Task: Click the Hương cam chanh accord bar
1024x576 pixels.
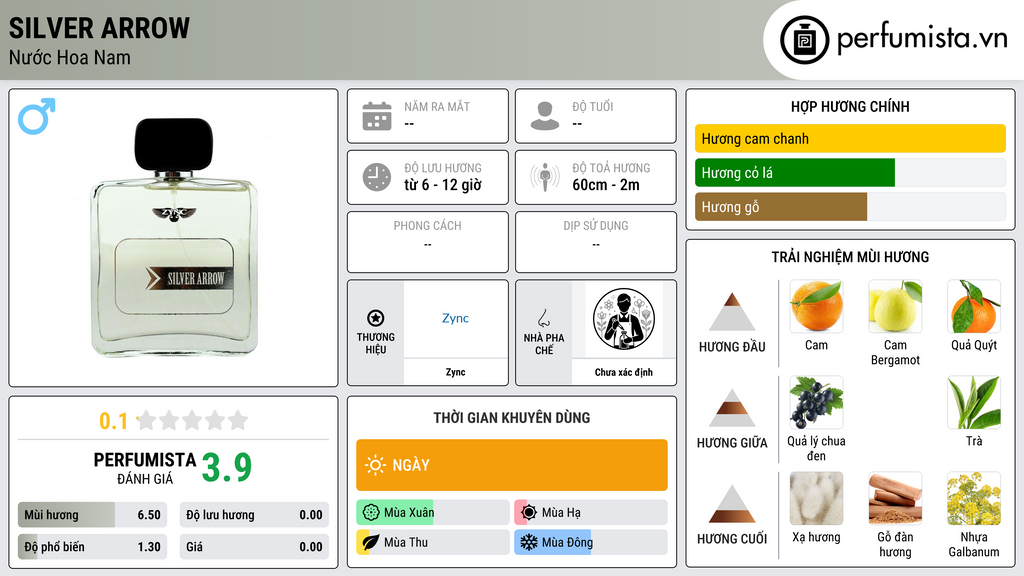Action: (850, 138)
